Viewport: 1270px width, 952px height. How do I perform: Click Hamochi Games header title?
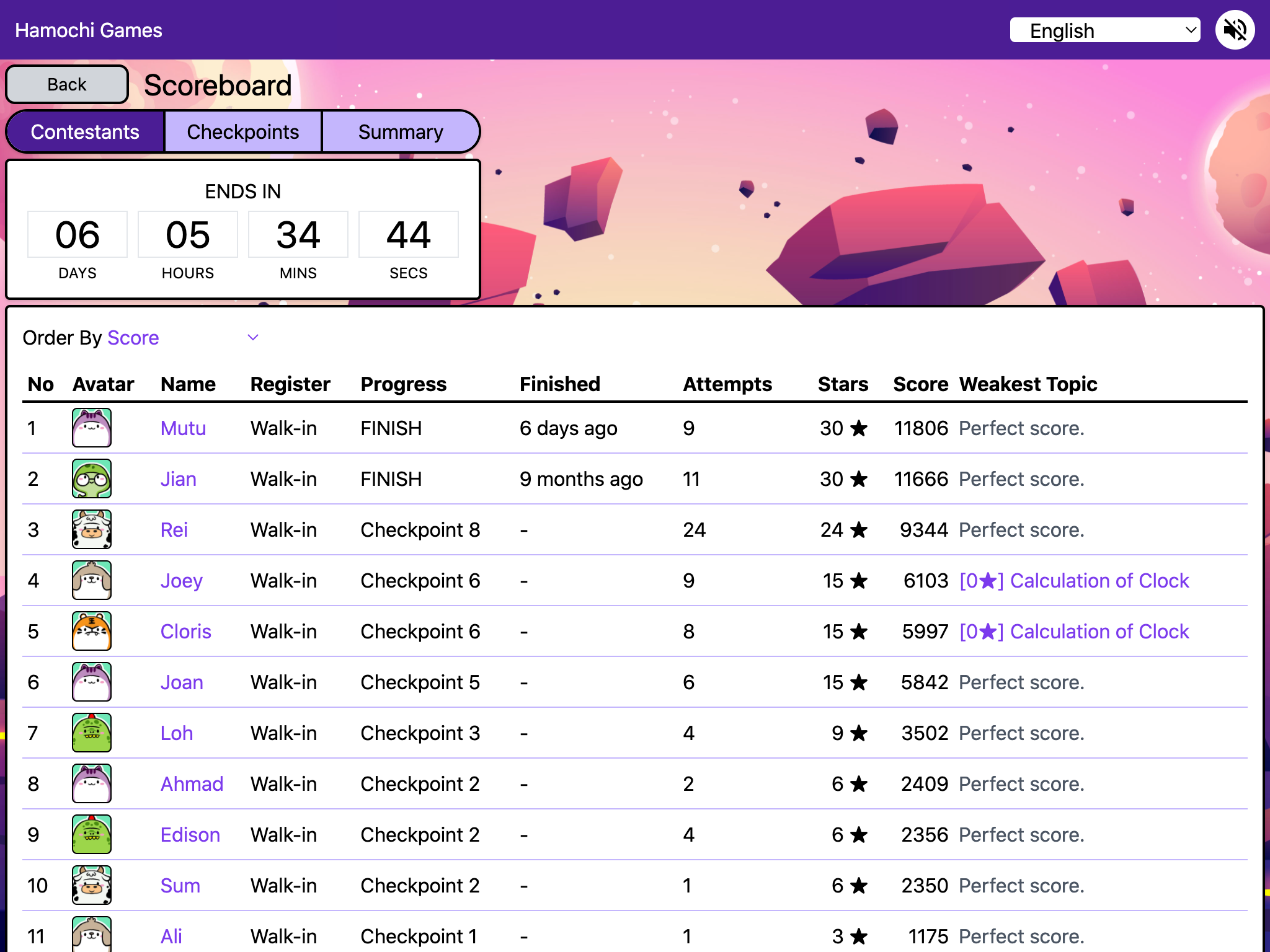(89, 30)
